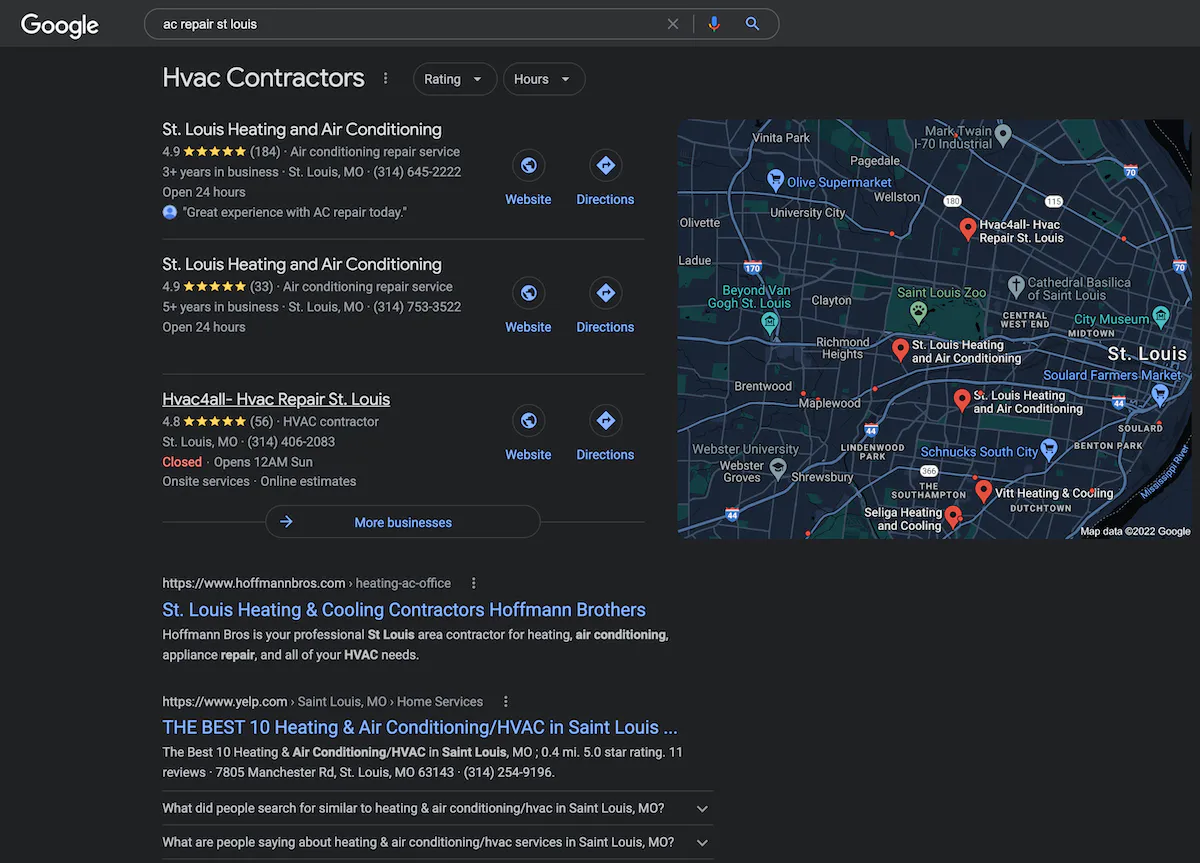Image resolution: width=1200 pixels, height=863 pixels.
Task: Open the Hours filter dropdown
Action: (543, 79)
